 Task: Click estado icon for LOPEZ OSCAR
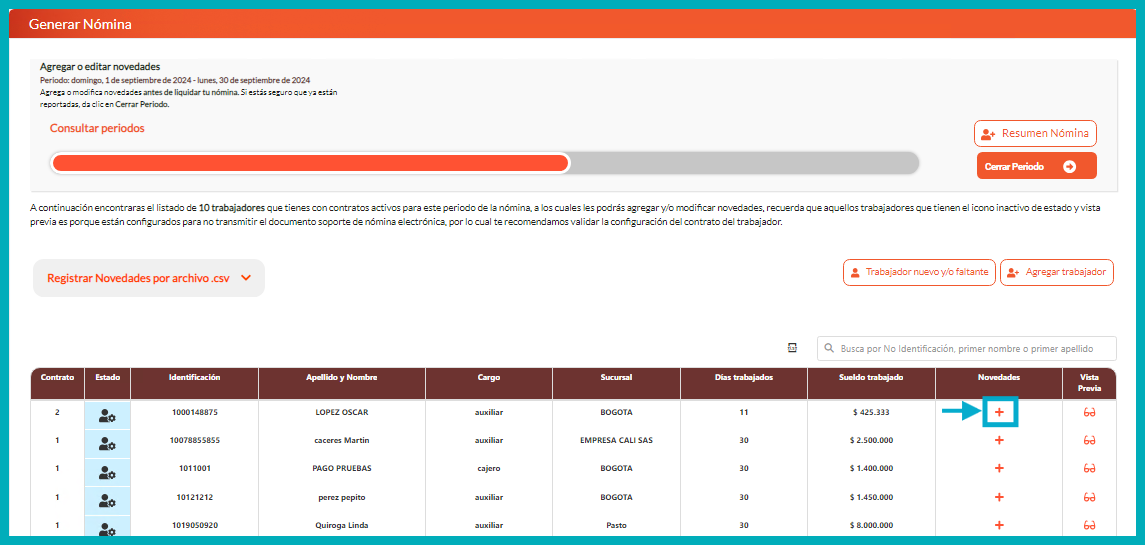pyautogui.click(x=107, y=416)
